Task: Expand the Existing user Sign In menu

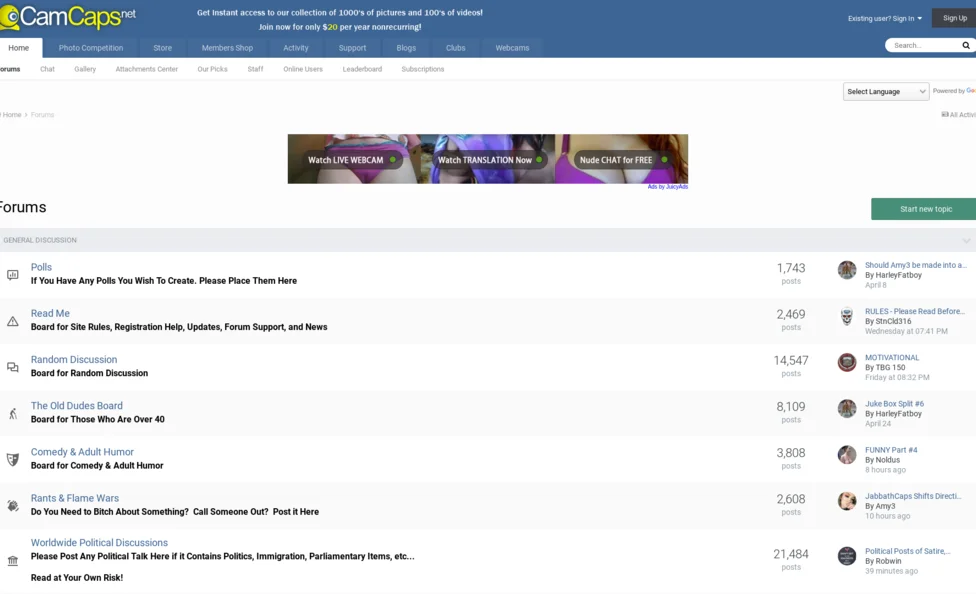Action: click(885, 18)
